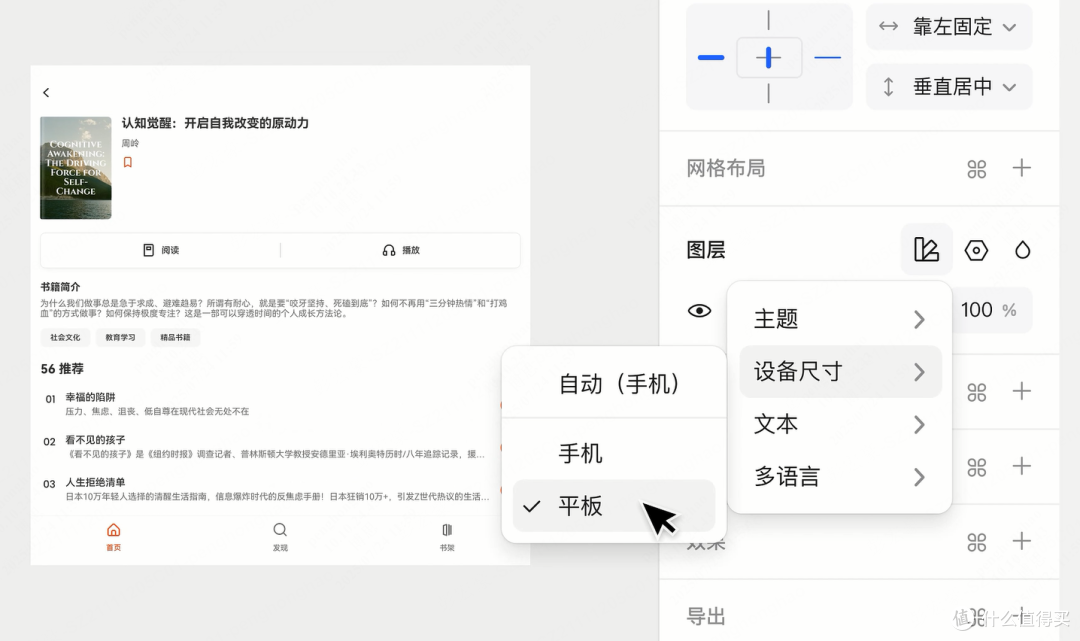Click the hexagon component icon in 图层

(976, 250)
